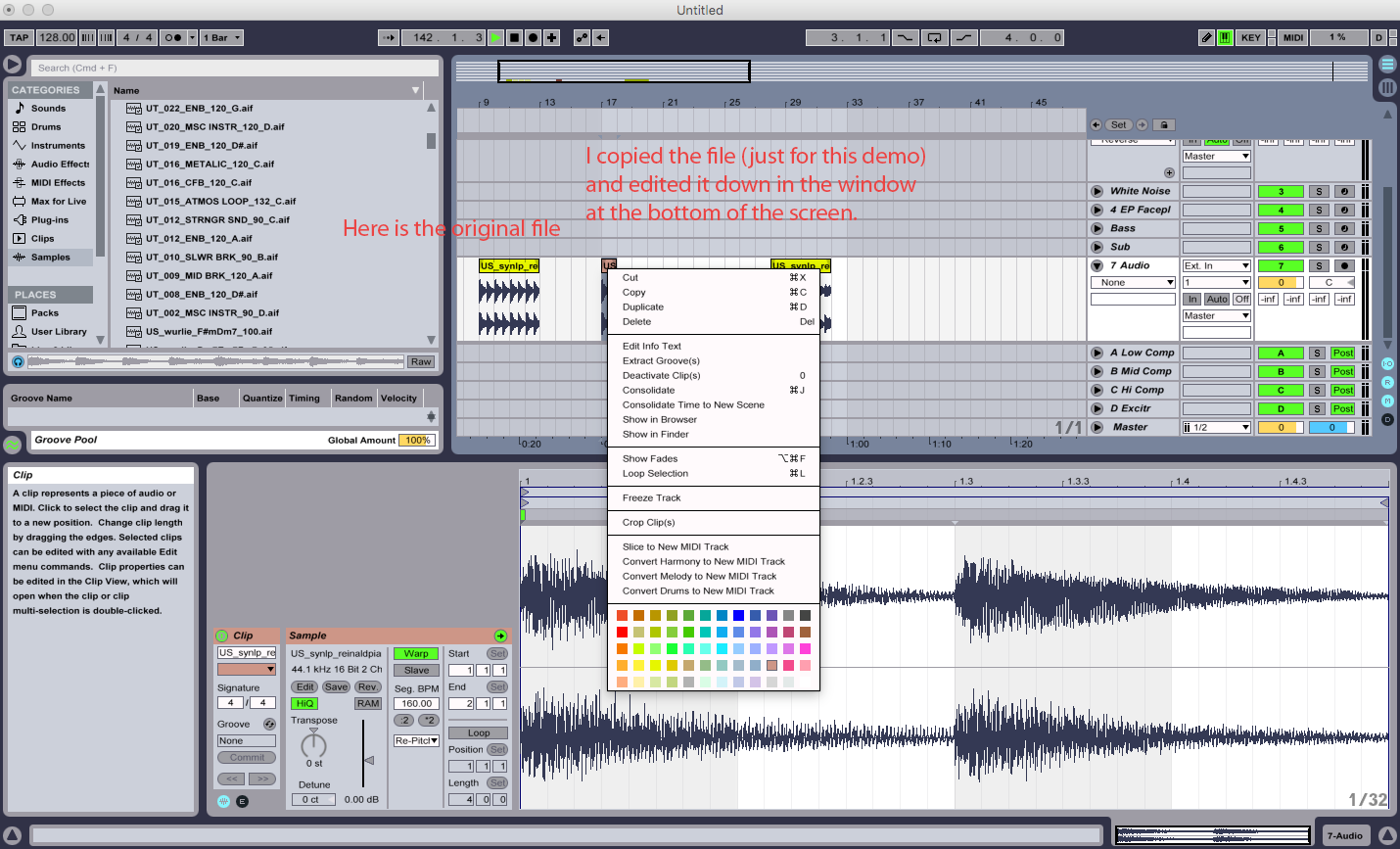1400x849 pixels.
Task: Open the 1 Bar quantization dropdown
Action: pyautogui.click(x=221, y=37)
